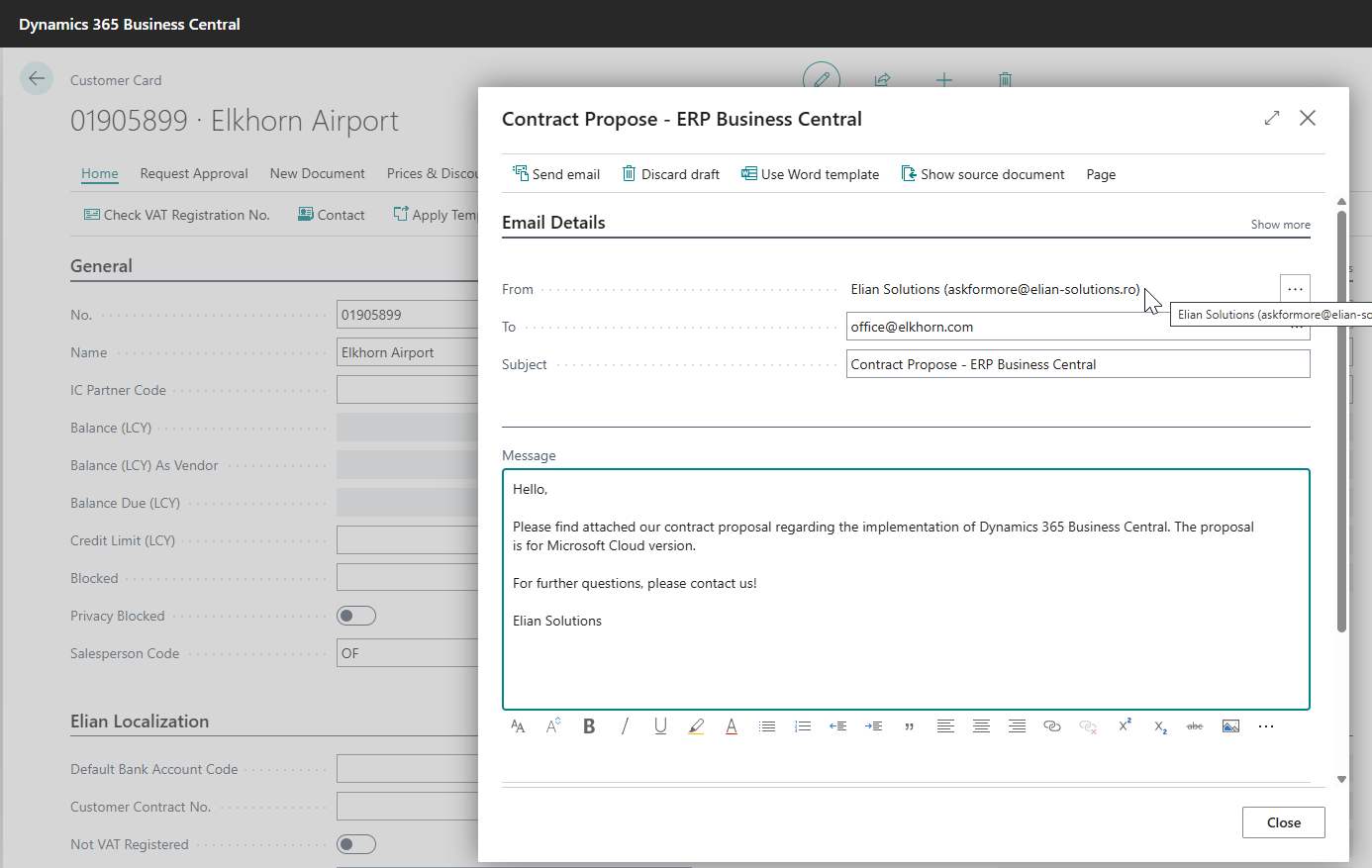The height and width of the screenshot is (868, 1372).
Task: Open the Prices & Discounts menu
Action: point(433,173)
